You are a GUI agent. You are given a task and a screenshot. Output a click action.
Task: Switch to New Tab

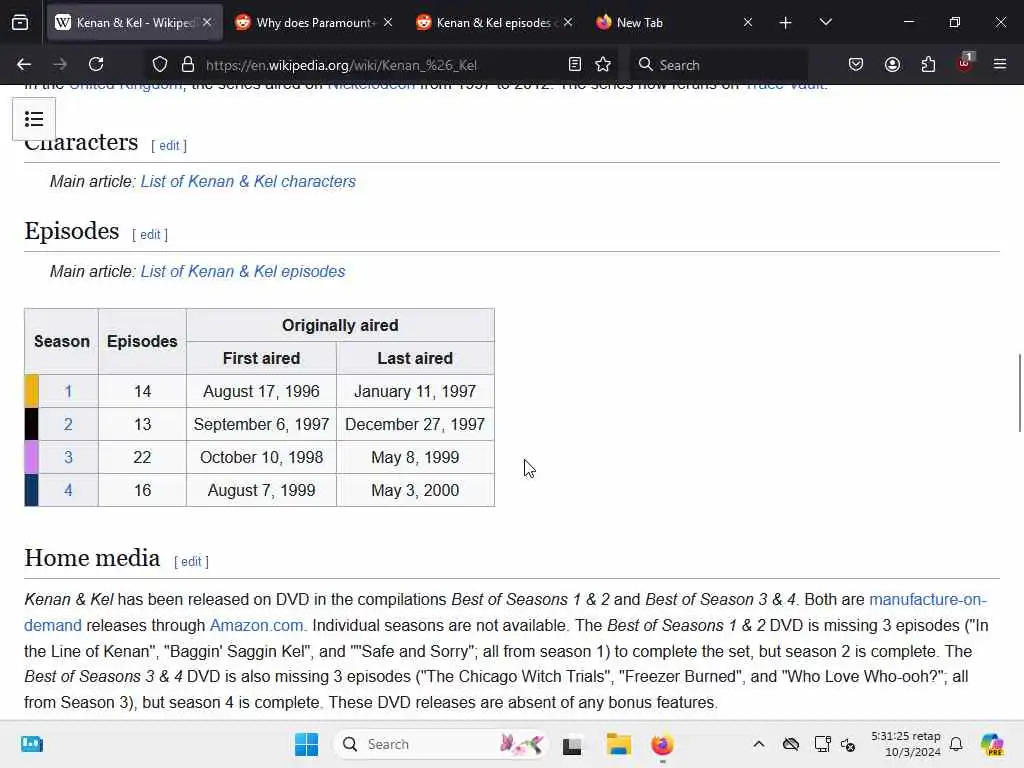click(675, 23)
